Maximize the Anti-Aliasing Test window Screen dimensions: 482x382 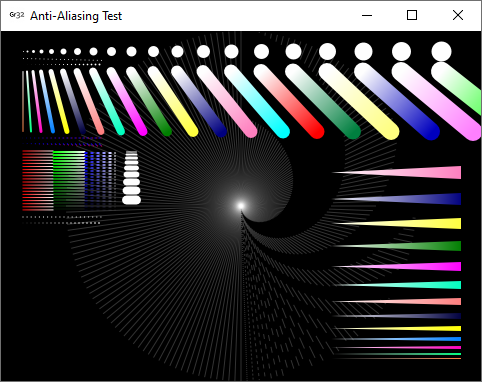click(x=412, y=15)
